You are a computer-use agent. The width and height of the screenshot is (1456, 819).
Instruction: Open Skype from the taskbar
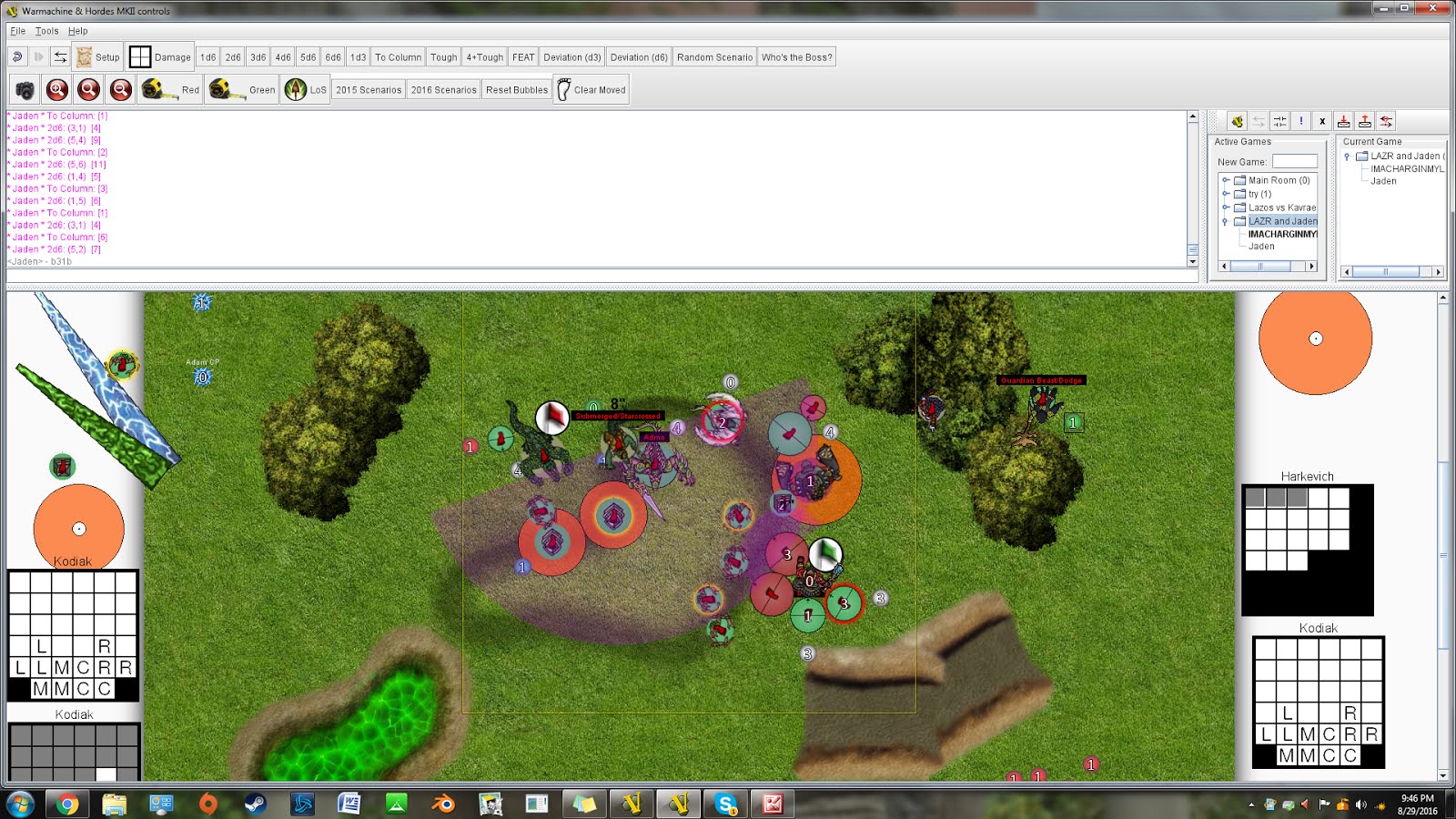[725, 804]
